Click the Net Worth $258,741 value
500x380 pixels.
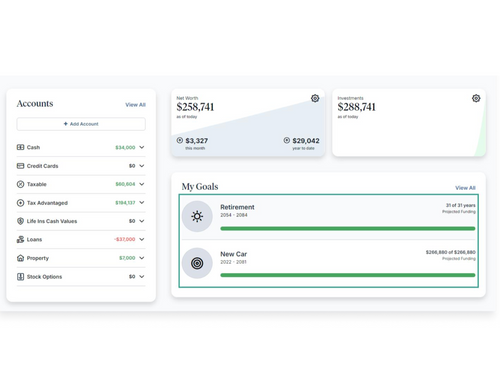point(195,107)
